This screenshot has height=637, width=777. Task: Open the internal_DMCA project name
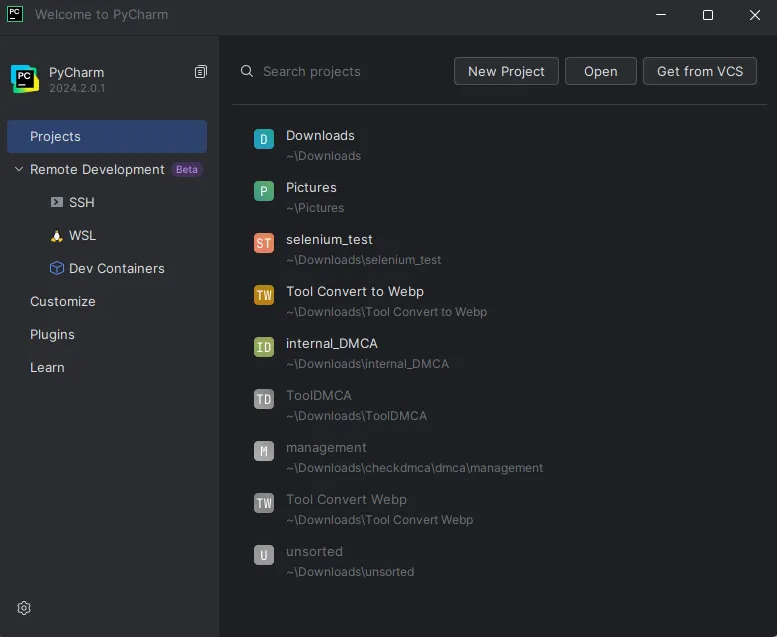[332, 344]
